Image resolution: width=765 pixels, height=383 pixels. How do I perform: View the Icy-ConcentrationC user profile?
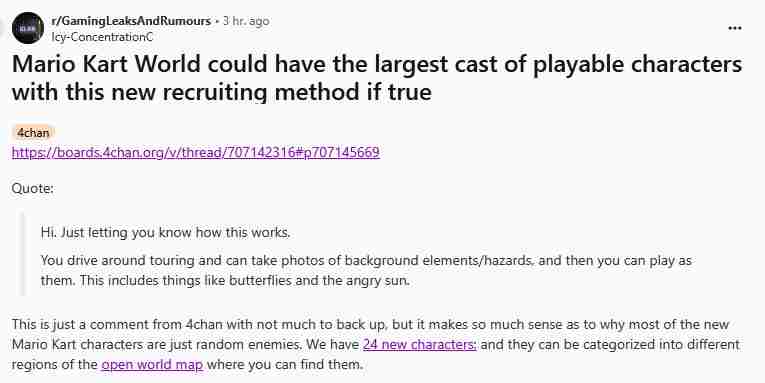tap(102, 37)
